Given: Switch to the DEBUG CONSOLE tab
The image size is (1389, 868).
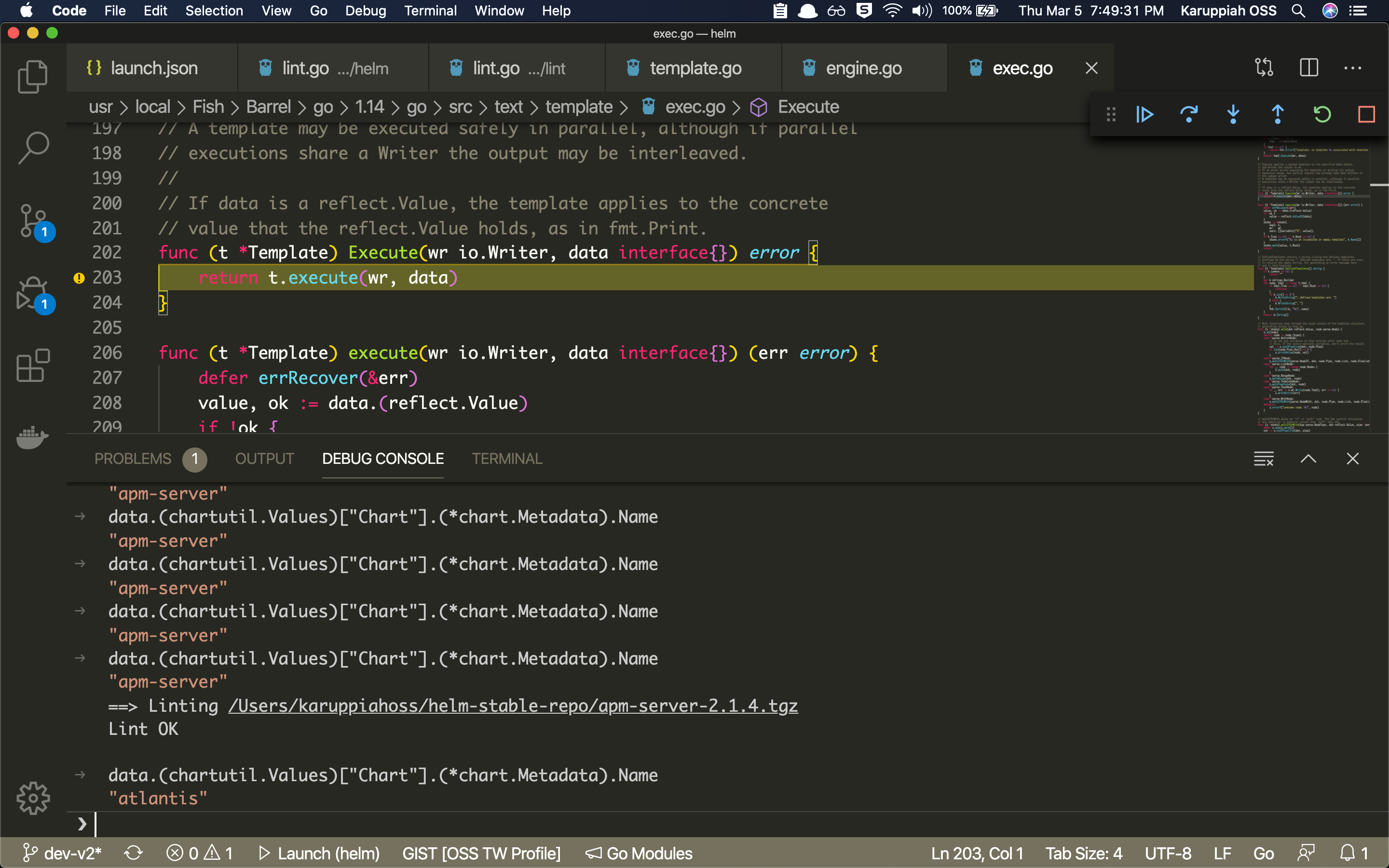Looking at the screenshot, I should [x=384, y=459].
